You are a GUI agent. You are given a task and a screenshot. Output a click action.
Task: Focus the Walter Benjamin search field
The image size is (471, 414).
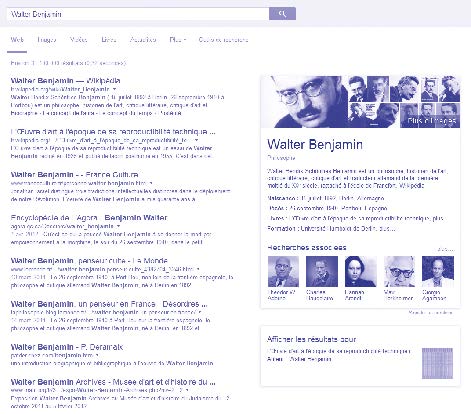coord(138,14)
